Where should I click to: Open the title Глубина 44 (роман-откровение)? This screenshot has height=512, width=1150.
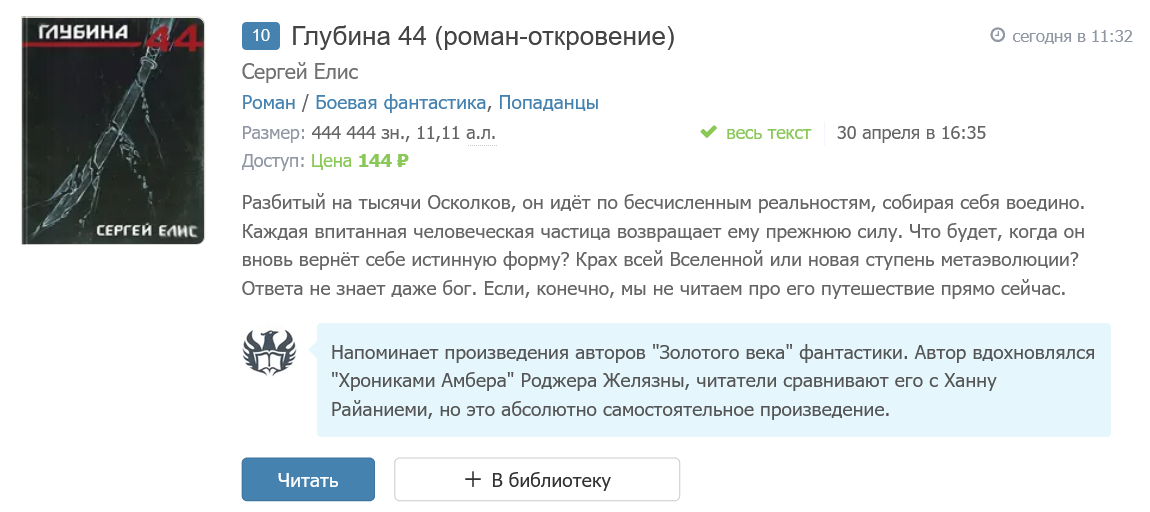[x=483, y=37]
